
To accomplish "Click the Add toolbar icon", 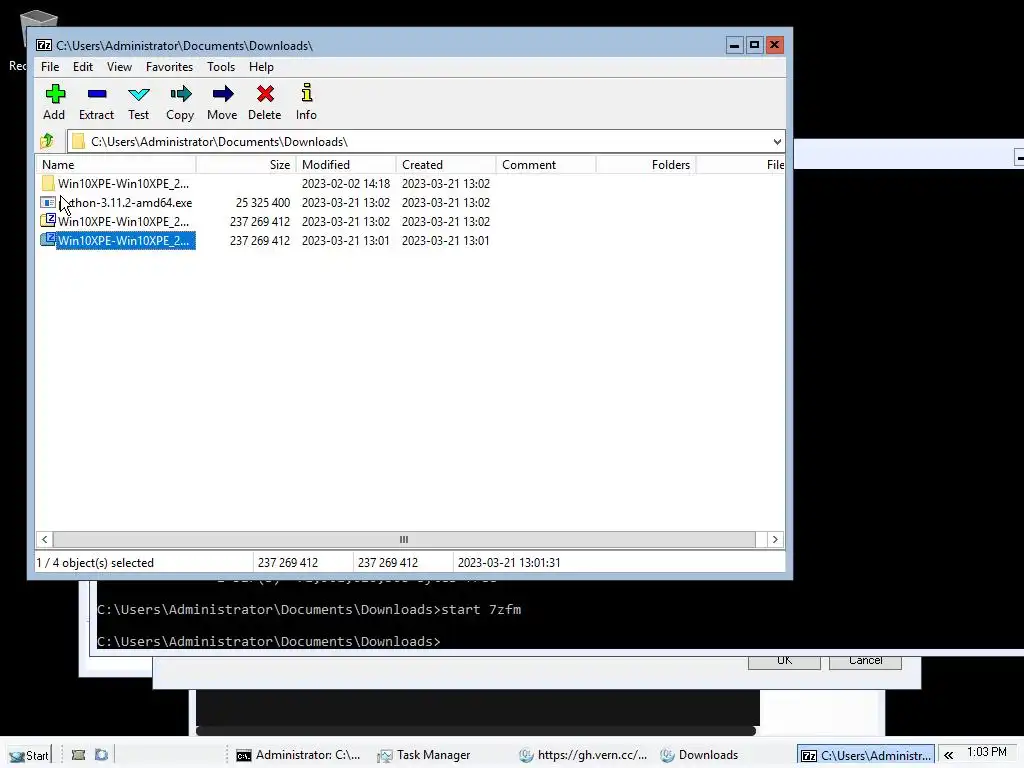I will point(55,94).
